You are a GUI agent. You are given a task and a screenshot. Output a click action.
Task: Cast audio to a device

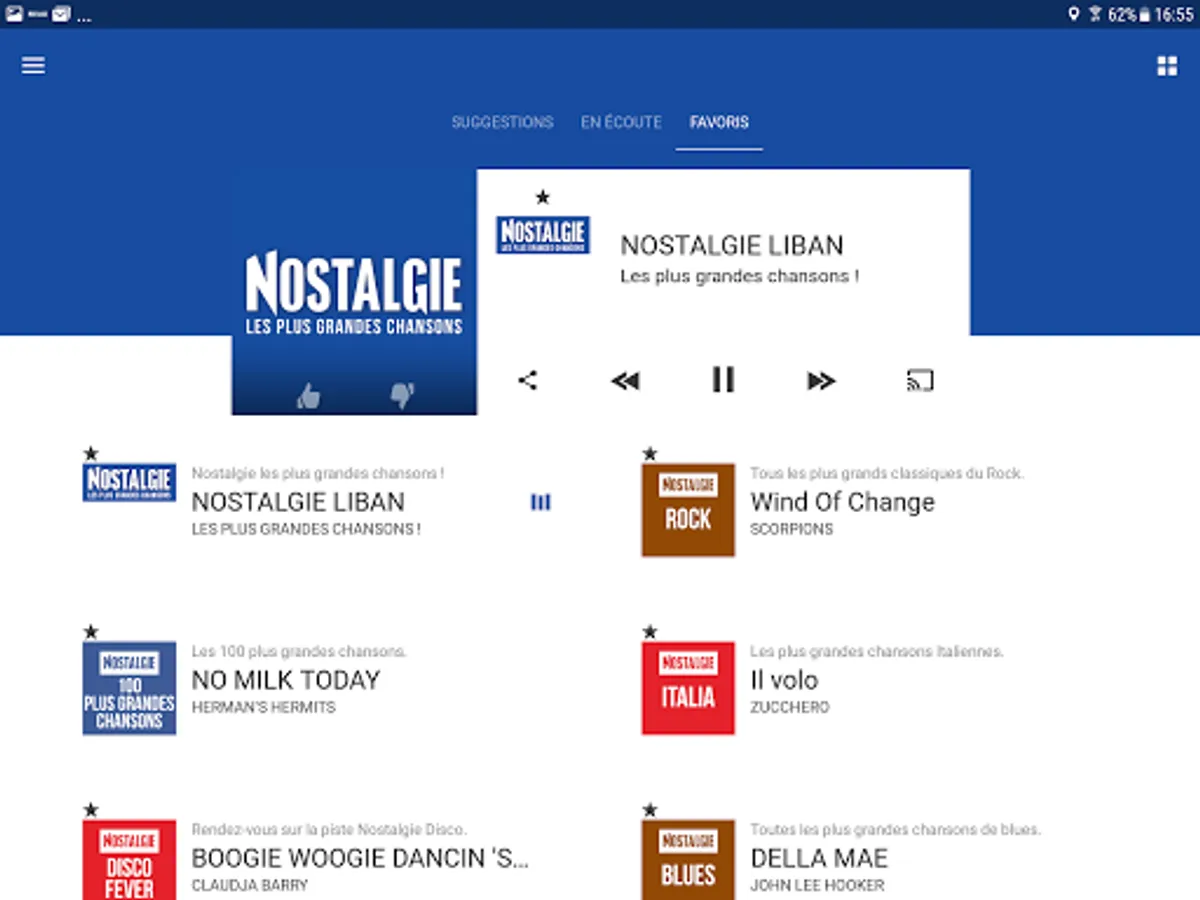click(920, 380)
